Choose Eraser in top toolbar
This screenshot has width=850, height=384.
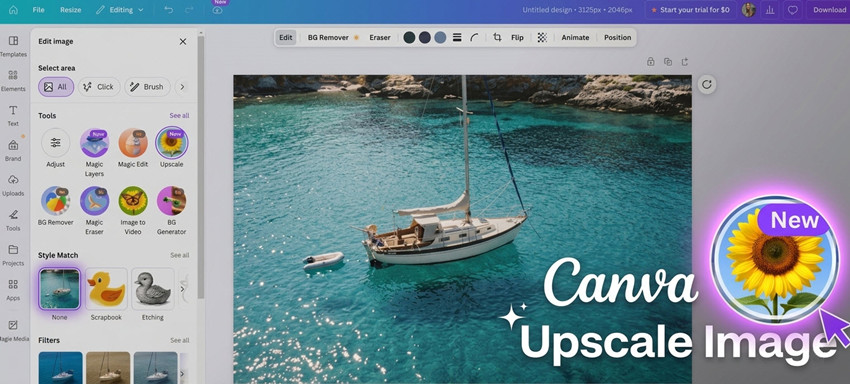(x=379, y=37)
